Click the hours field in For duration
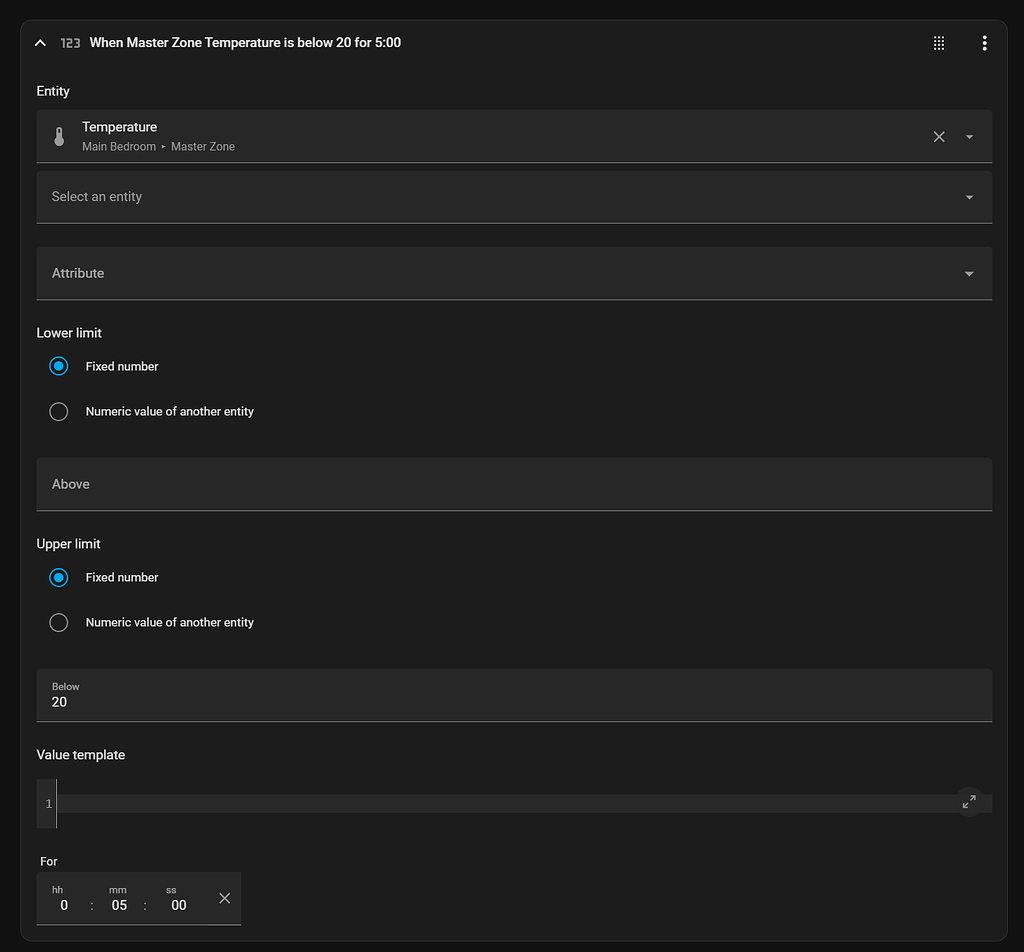This screenshot has height=952, width=1024. [x=62, y=904]
